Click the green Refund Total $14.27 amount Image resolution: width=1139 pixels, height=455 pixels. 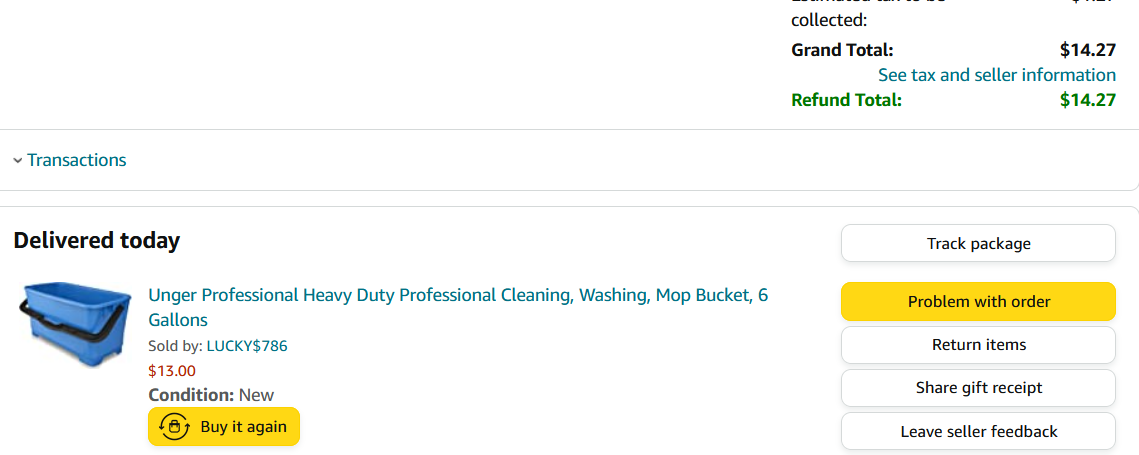coord(1087,100)
